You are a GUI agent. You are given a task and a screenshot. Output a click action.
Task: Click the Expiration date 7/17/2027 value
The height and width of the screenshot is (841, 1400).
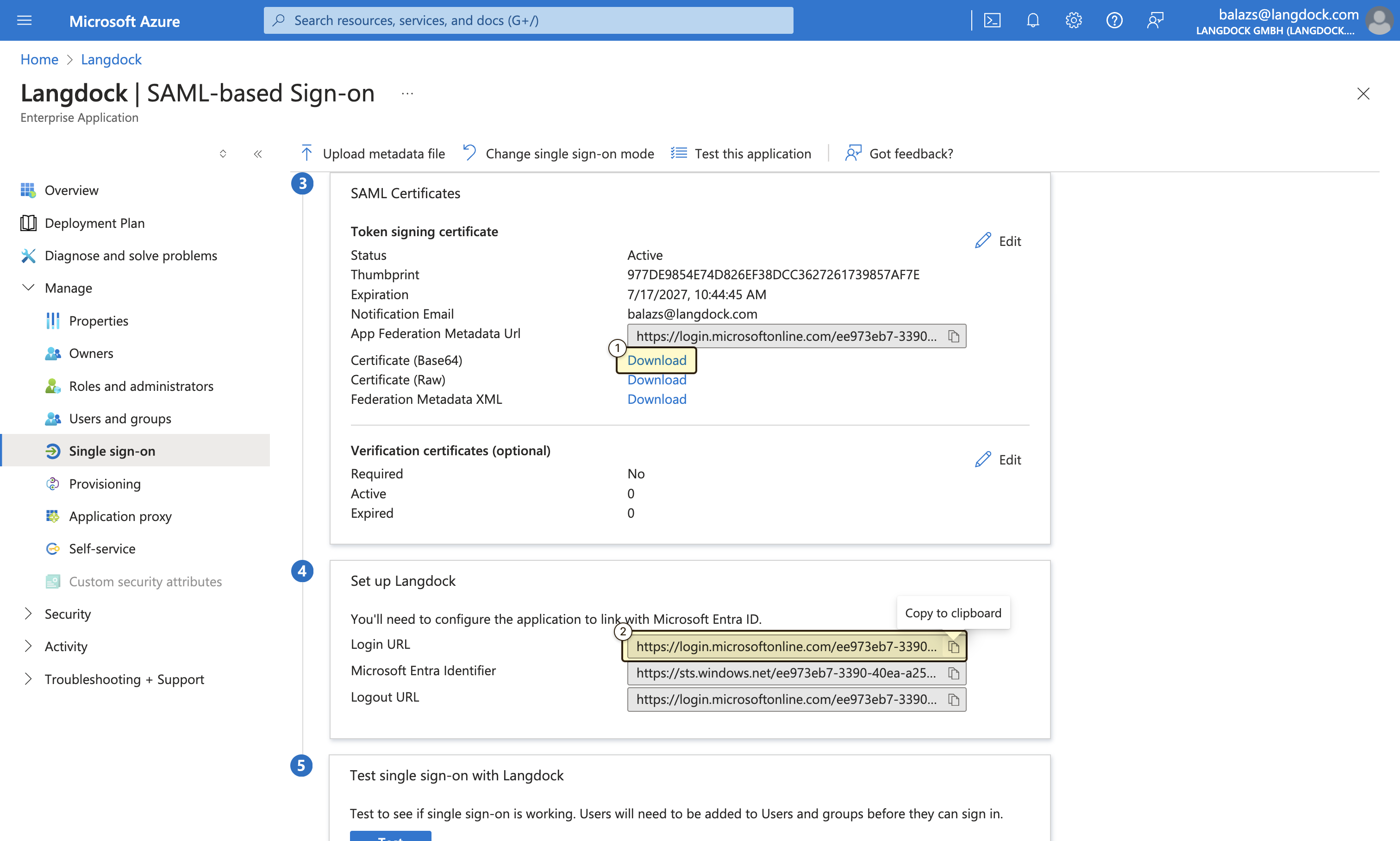click(x=697, y=294)
